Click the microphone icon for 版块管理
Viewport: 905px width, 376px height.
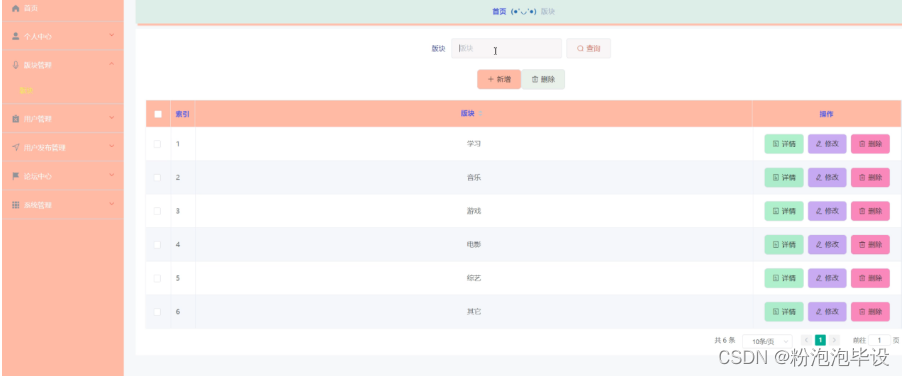pos(16,65)
